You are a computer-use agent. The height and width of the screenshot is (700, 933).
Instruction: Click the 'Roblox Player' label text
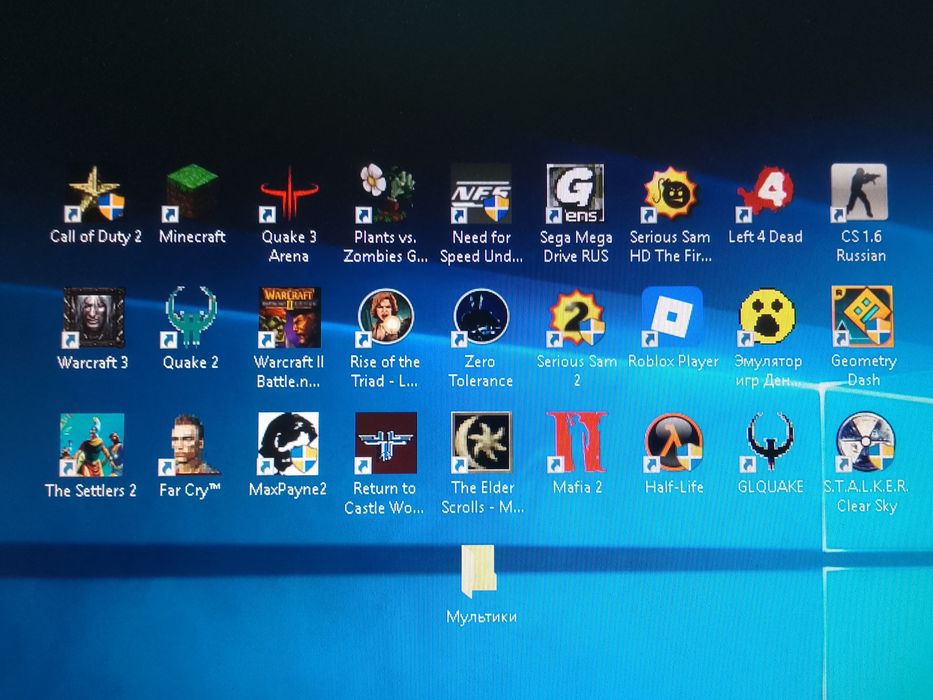[674, 361]
